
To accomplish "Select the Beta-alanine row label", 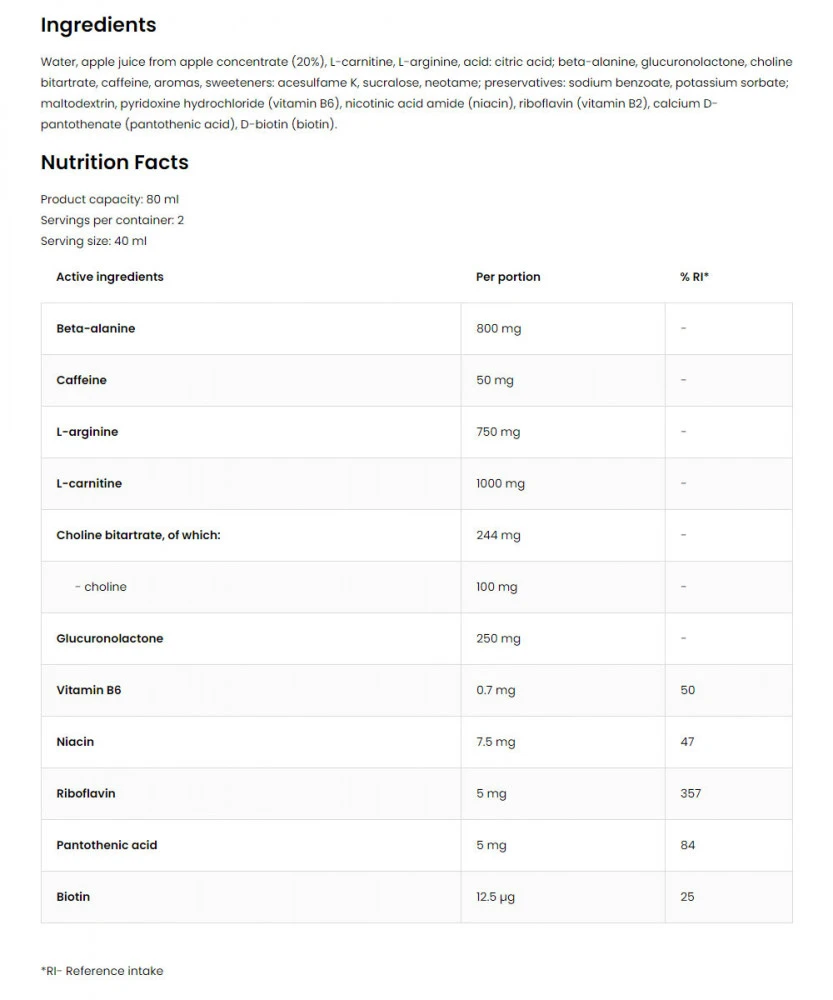I will tap(96, 329).
